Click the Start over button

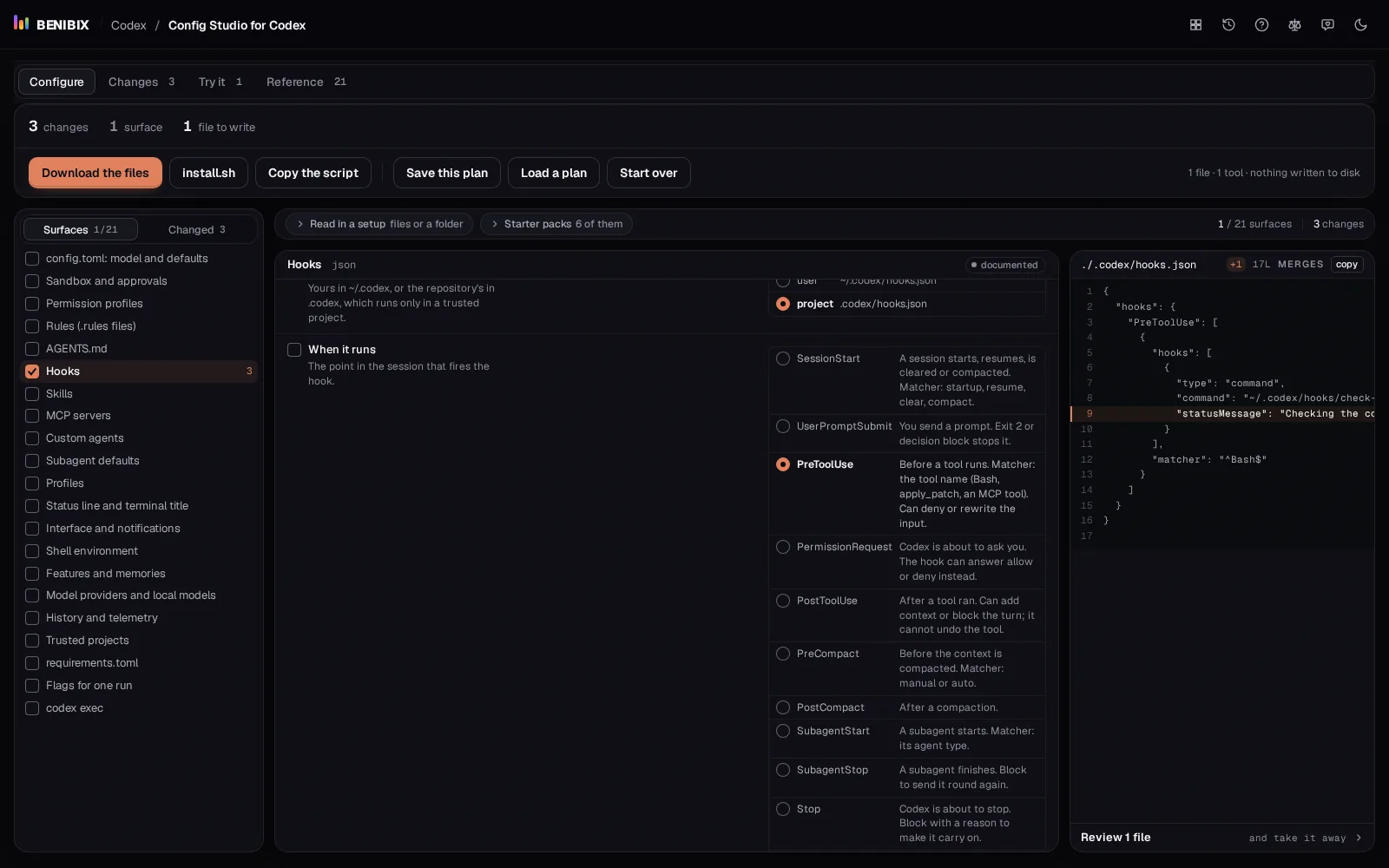point(648,173)
